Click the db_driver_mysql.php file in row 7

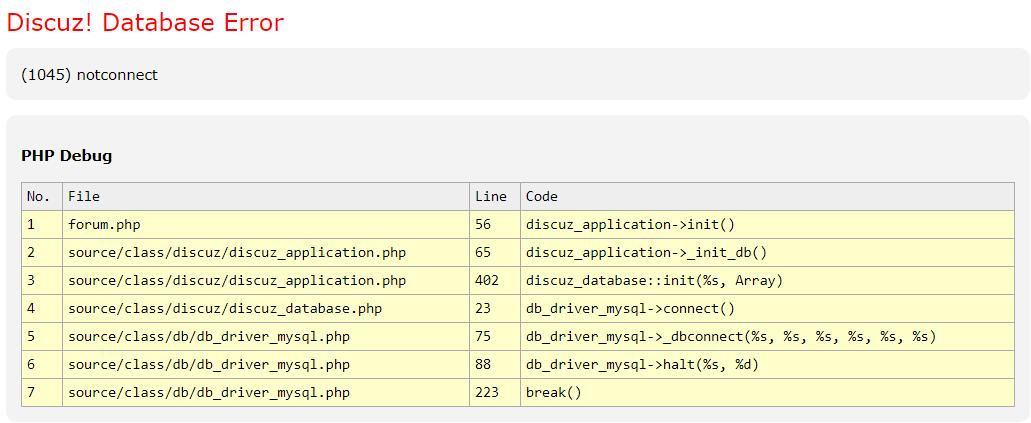point(266,393)
